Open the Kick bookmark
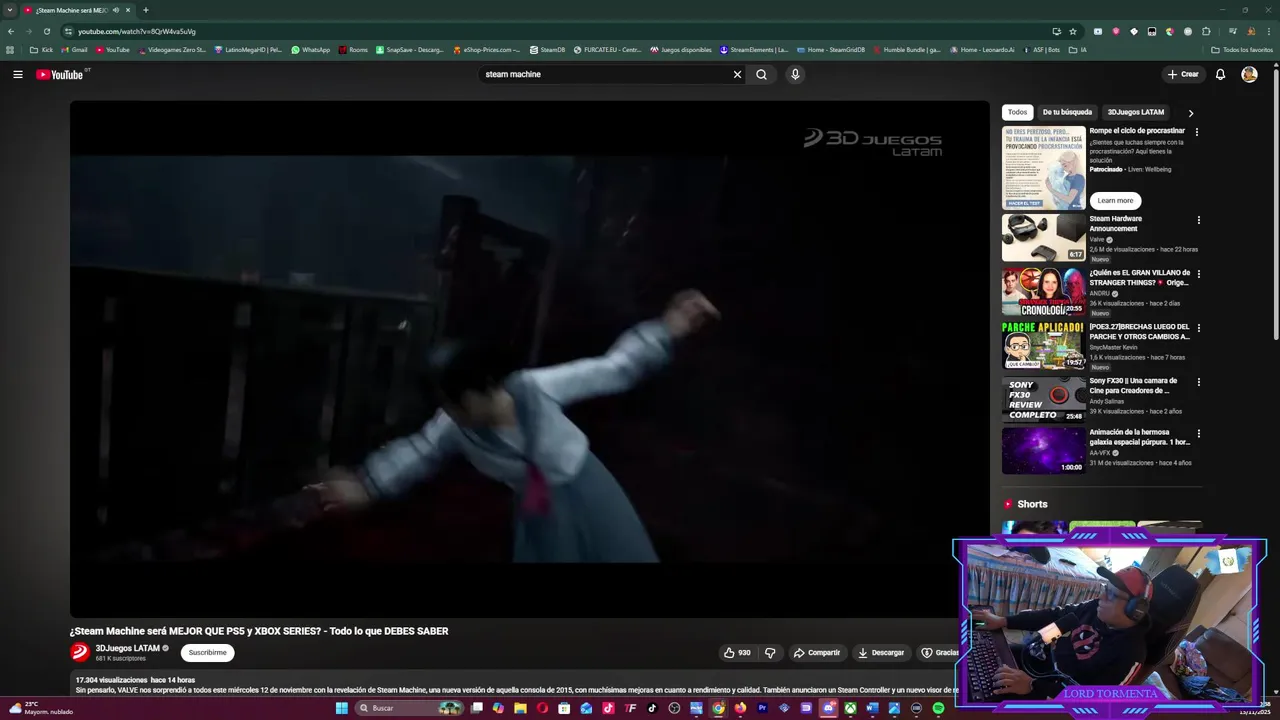The height and width of the screenshot is (720, 1280). click(x=42, y=50)
